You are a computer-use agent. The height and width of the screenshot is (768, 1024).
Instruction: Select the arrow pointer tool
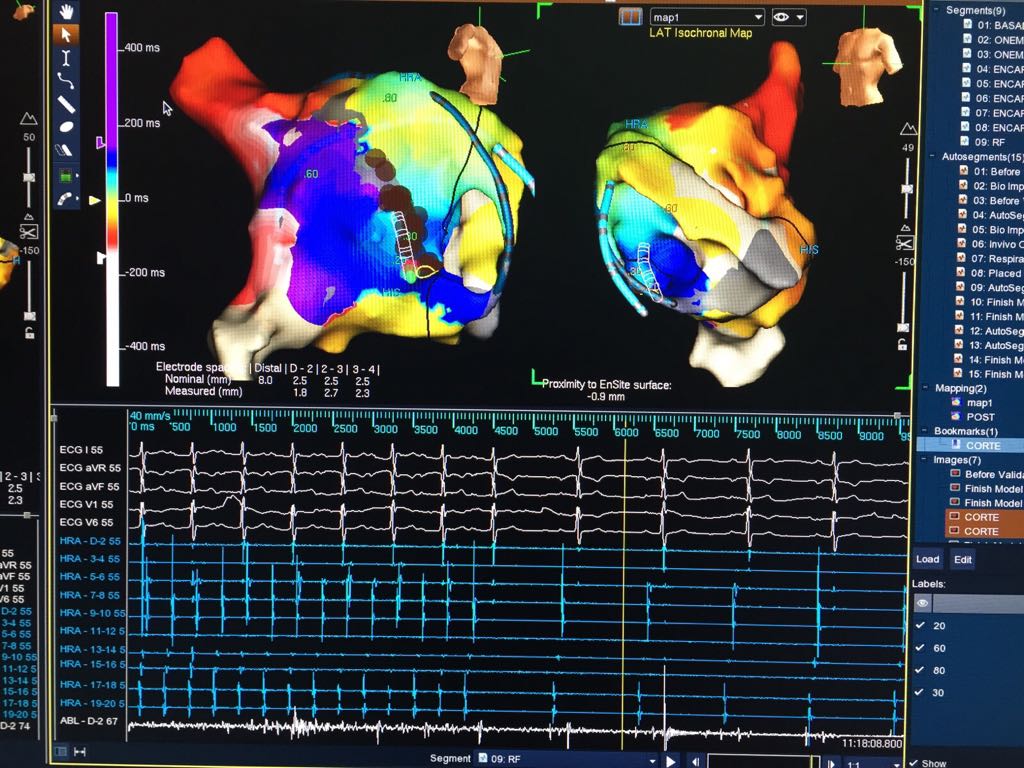pyautogui.click(x=67, y=35)
